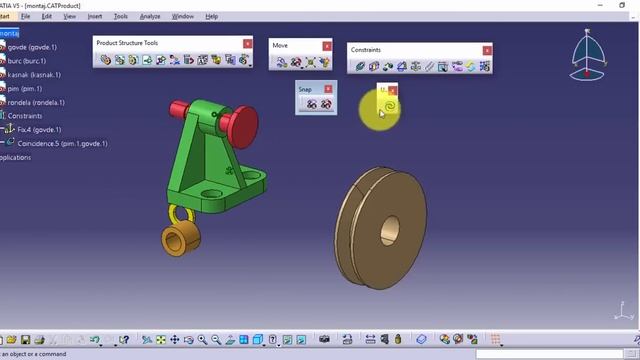Select govde (govde.1) in specification tree

pos(32,47)
